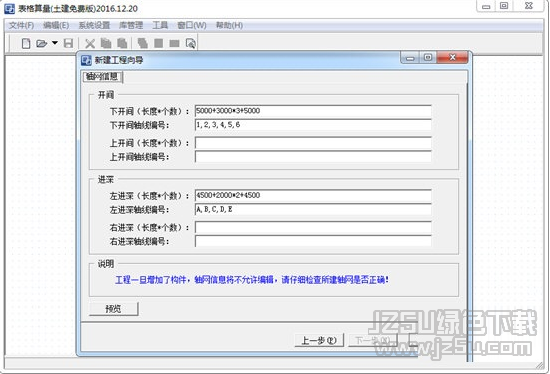Select the 轴网信息 tab

tap(102, 77)
